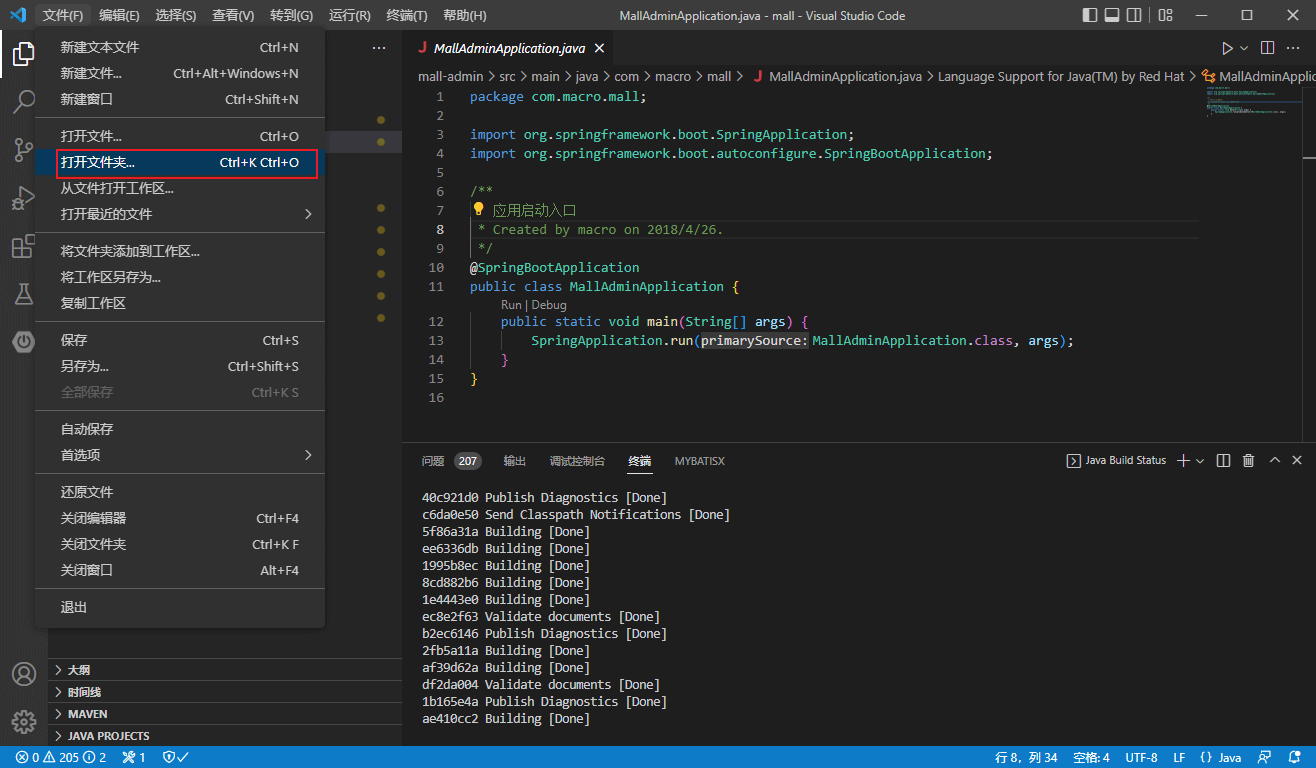This screenshot has height=768, width=1316.
Task: Open the Manage gear icon
Action: tap(24, 721)
